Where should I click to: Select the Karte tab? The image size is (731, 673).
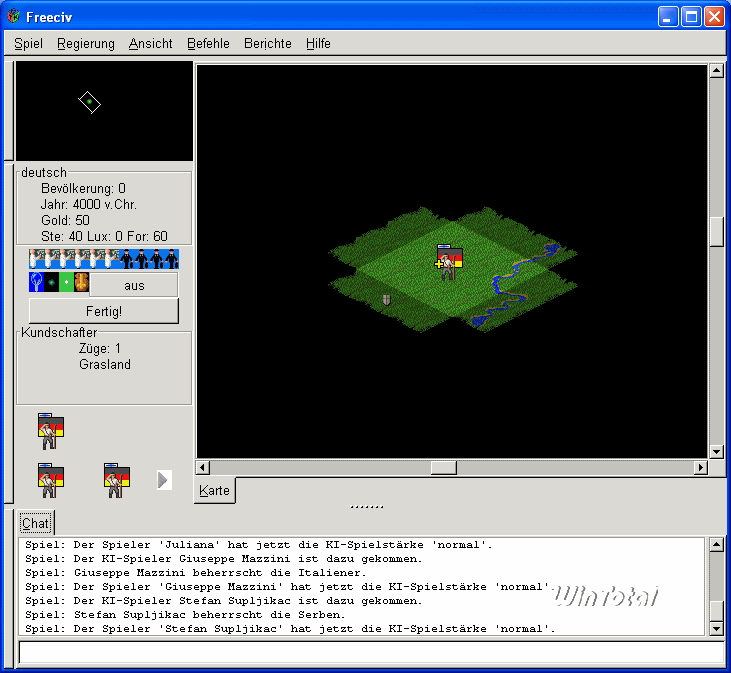coord(214,490)
